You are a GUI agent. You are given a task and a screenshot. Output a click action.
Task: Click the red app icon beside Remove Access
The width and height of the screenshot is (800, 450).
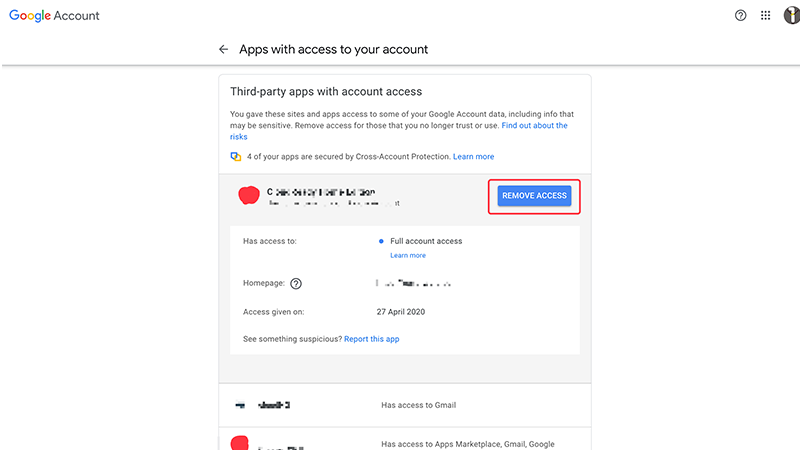[x=249, y=195]
